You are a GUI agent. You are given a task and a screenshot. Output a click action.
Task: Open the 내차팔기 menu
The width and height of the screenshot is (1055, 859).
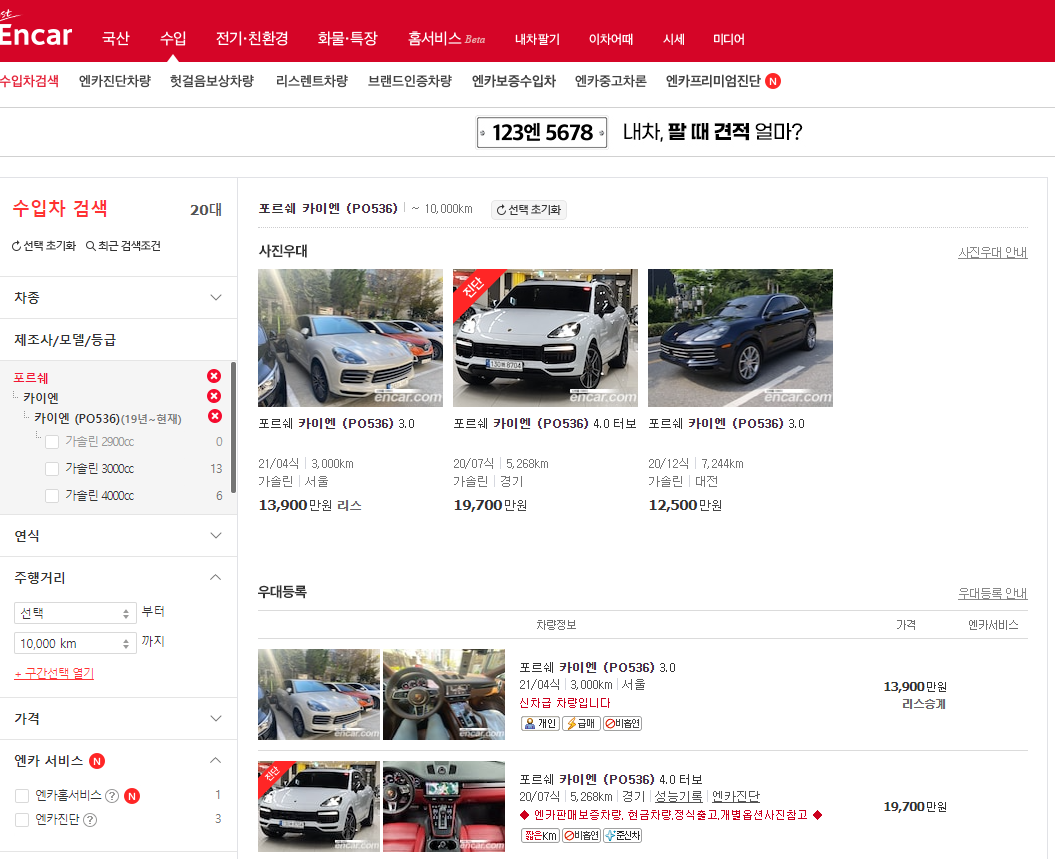[x=537, y=39]
